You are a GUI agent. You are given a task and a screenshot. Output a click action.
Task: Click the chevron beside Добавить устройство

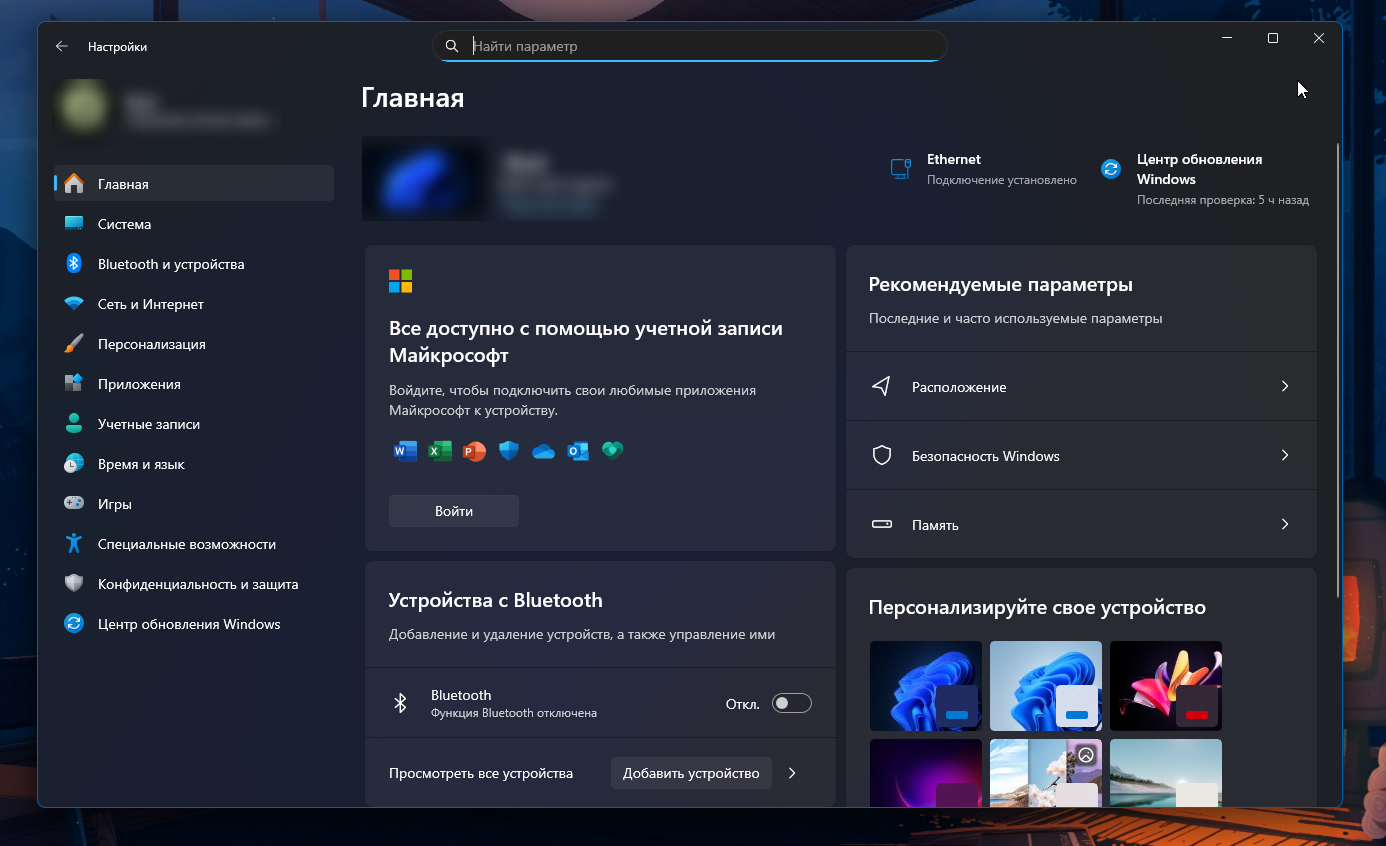[792, 773]
